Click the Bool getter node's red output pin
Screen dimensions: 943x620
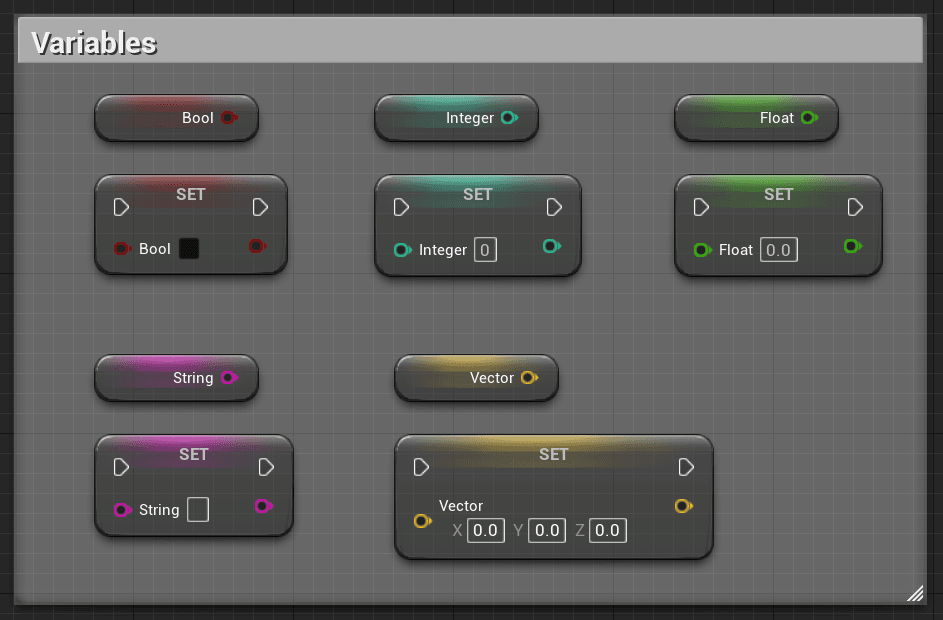[x=228, y=118]
